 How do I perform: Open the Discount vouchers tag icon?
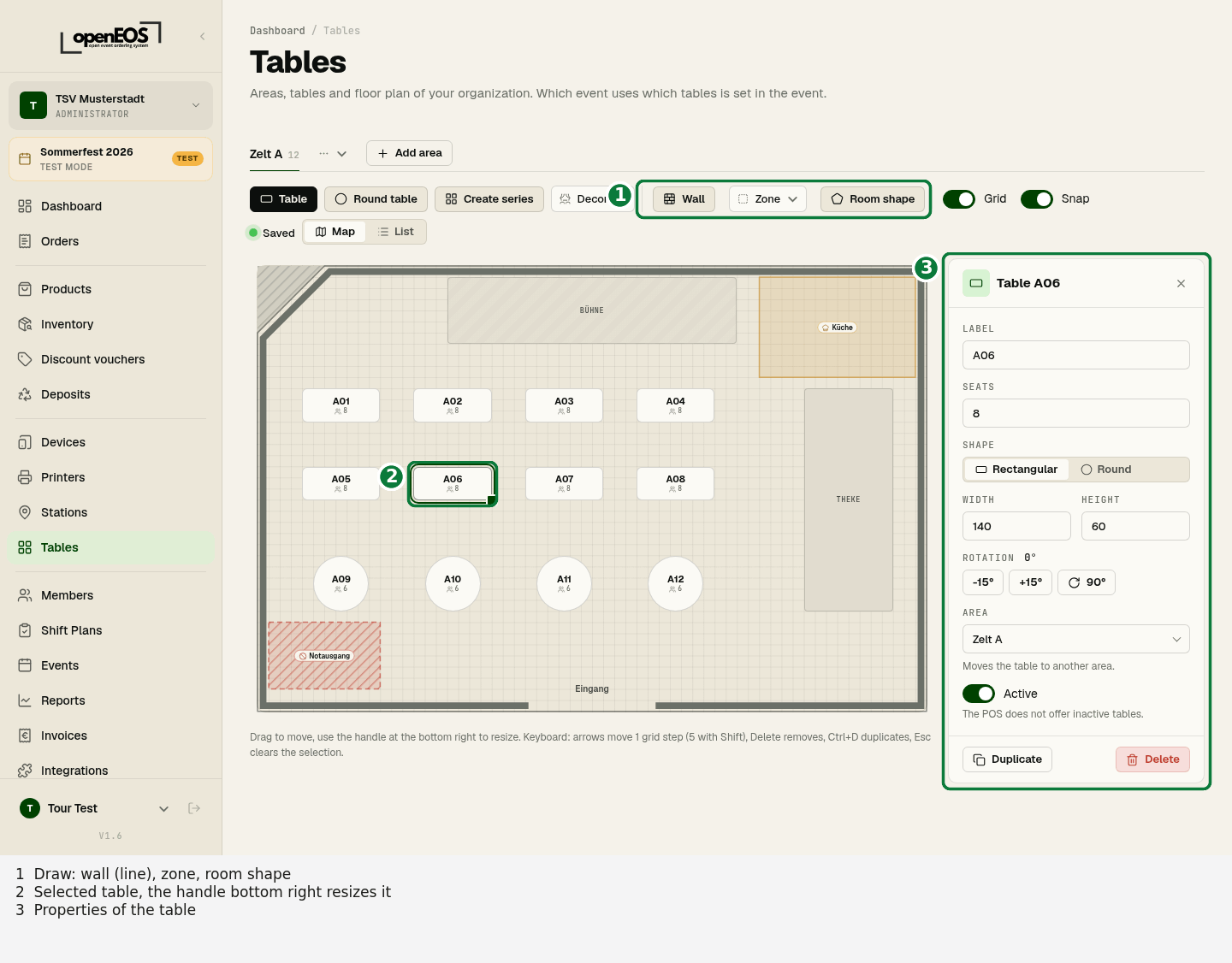click(25, 359)
